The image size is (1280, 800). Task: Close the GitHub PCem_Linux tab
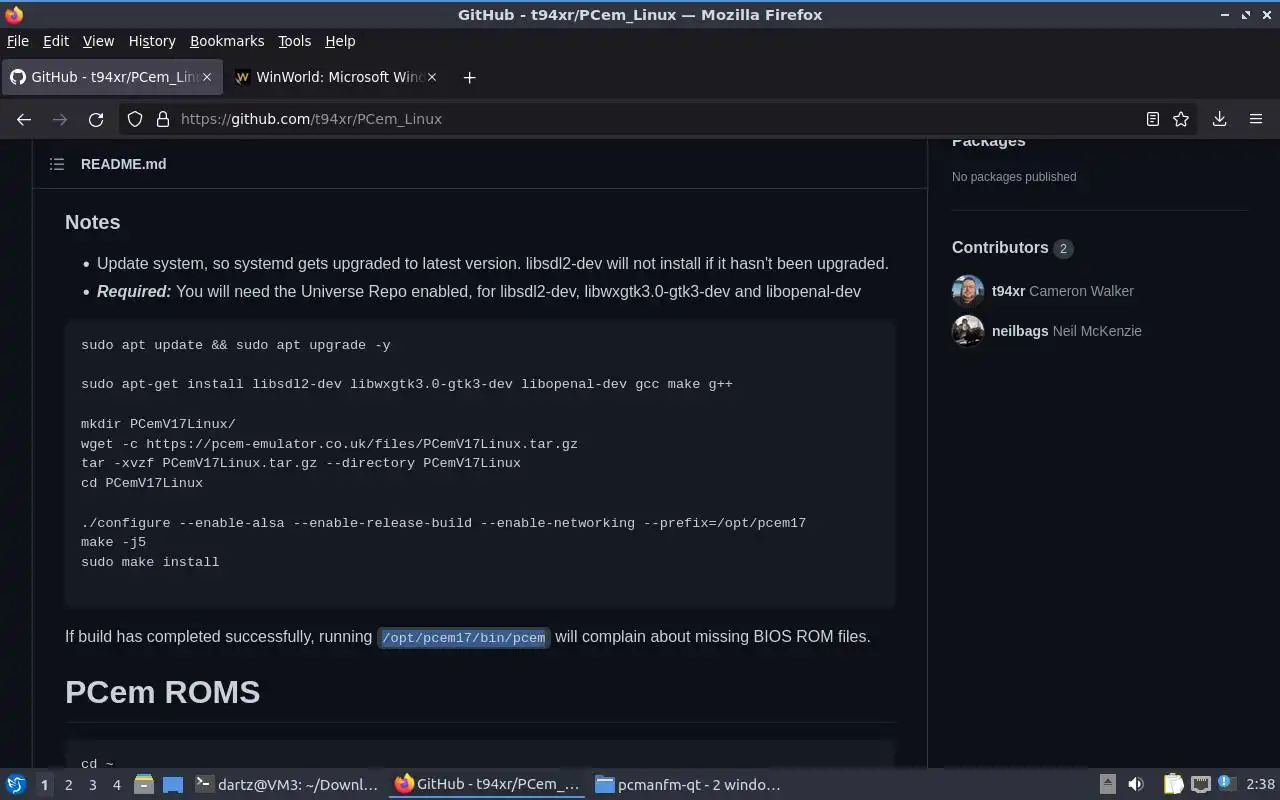pyautogui.click(x=207, y=77)
